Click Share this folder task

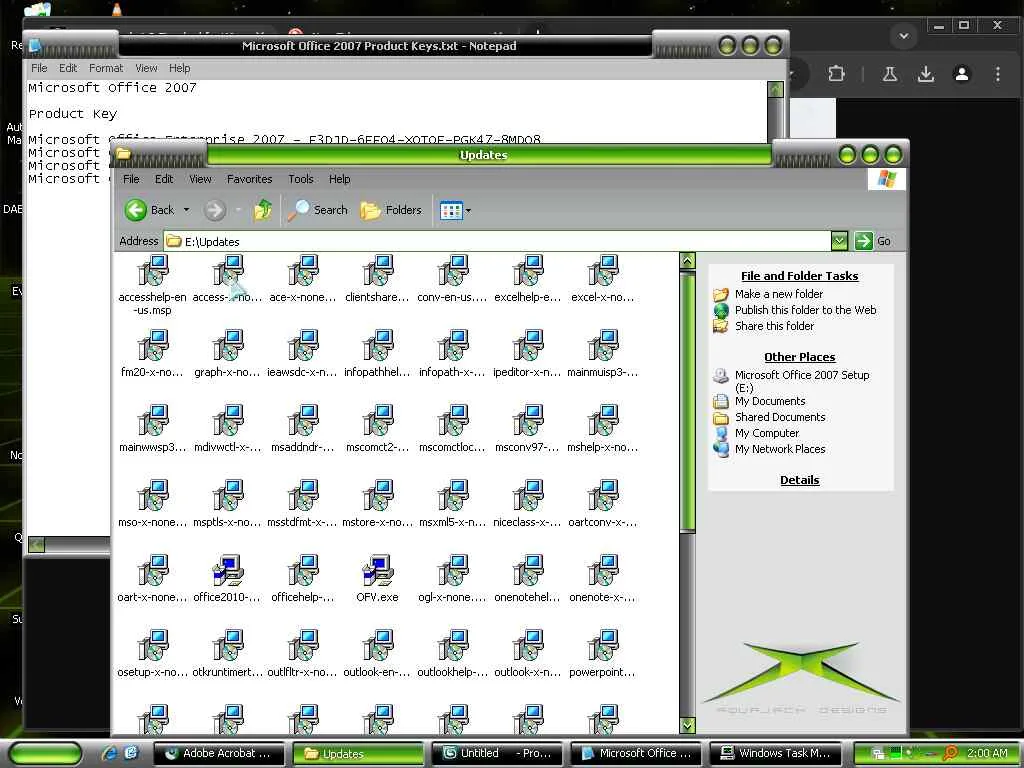point(774,326)
